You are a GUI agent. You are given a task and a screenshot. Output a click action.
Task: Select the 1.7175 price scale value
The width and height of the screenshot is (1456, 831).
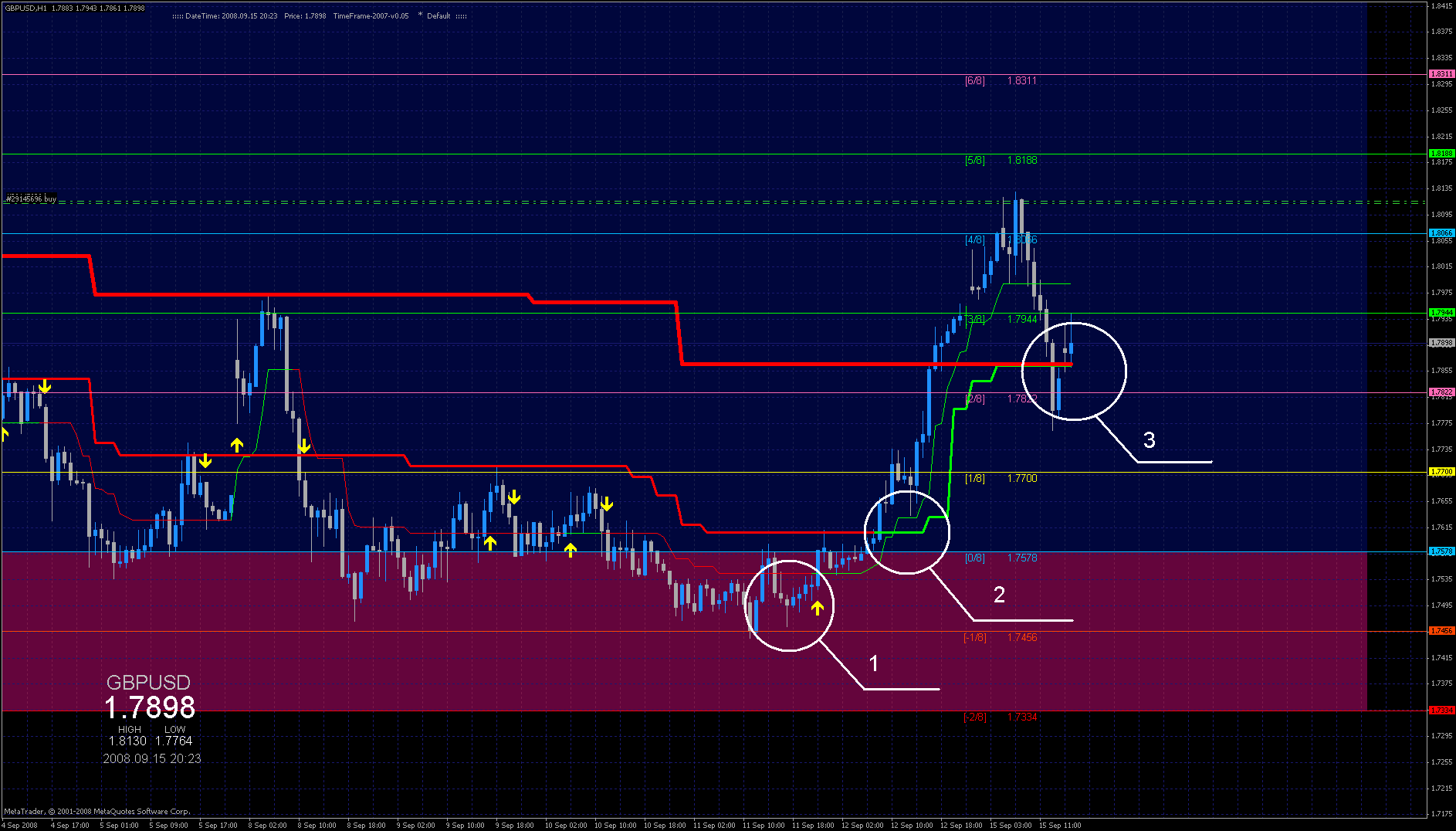[x=1441, y=814]
